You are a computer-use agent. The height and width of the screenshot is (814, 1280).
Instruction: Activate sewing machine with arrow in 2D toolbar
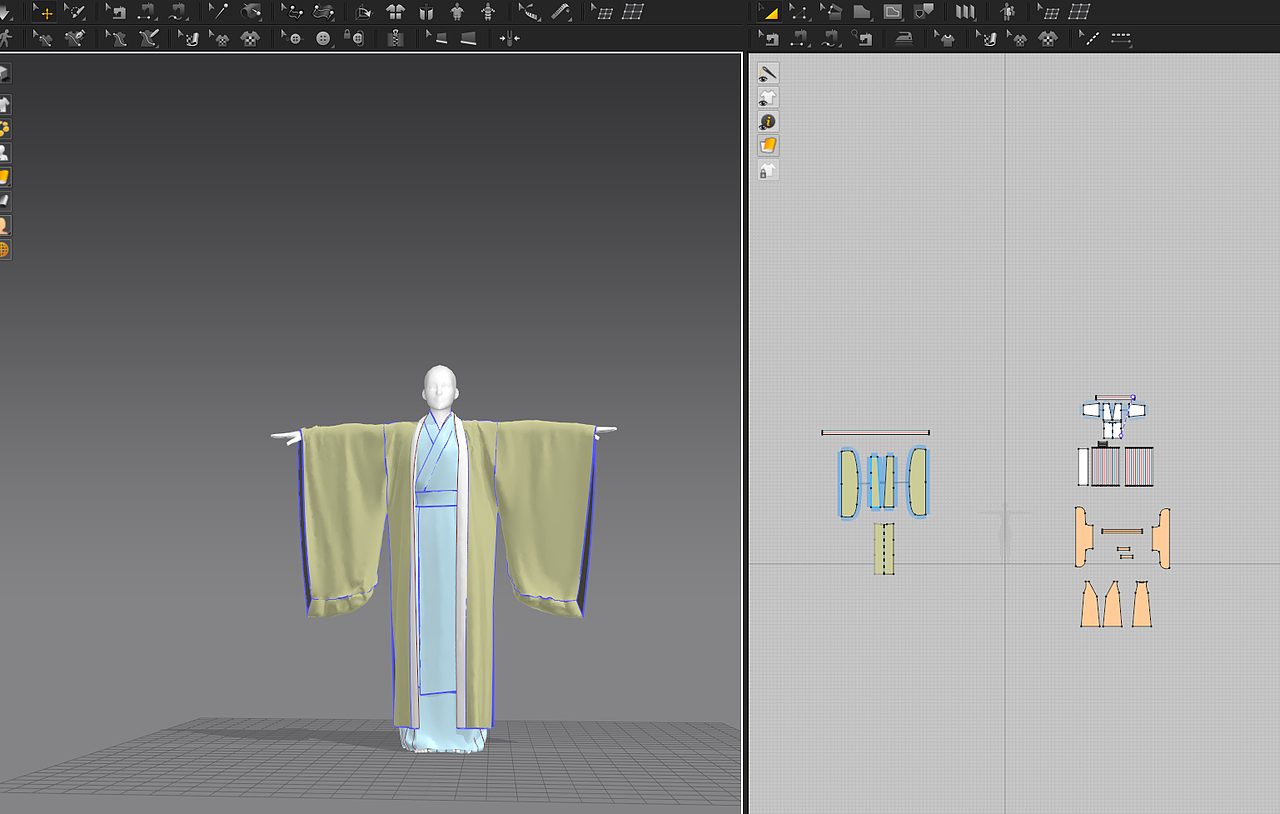pyautogui.click(x=768, y=38)
